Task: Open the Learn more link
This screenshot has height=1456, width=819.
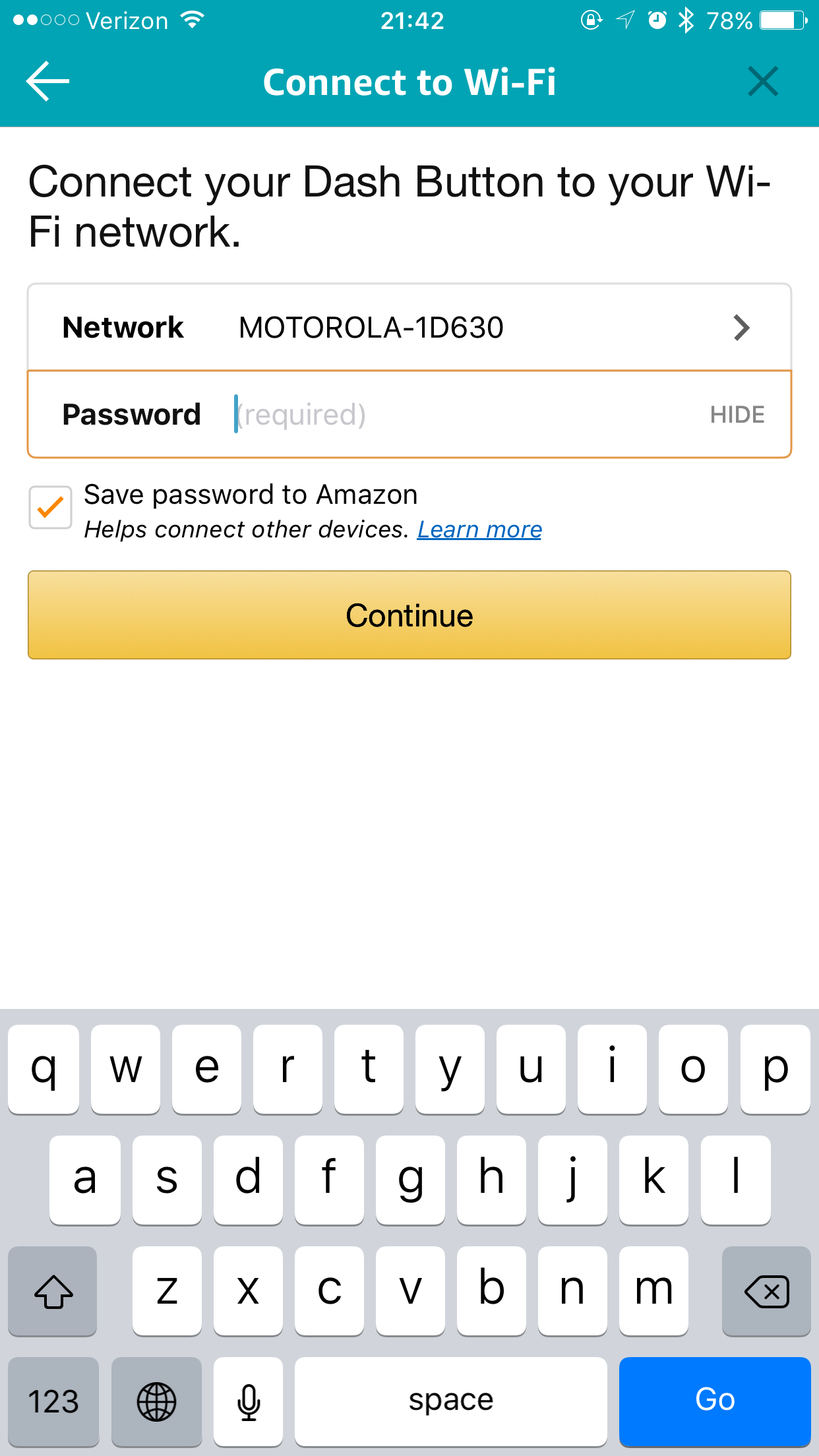Action: click(479, 530)
